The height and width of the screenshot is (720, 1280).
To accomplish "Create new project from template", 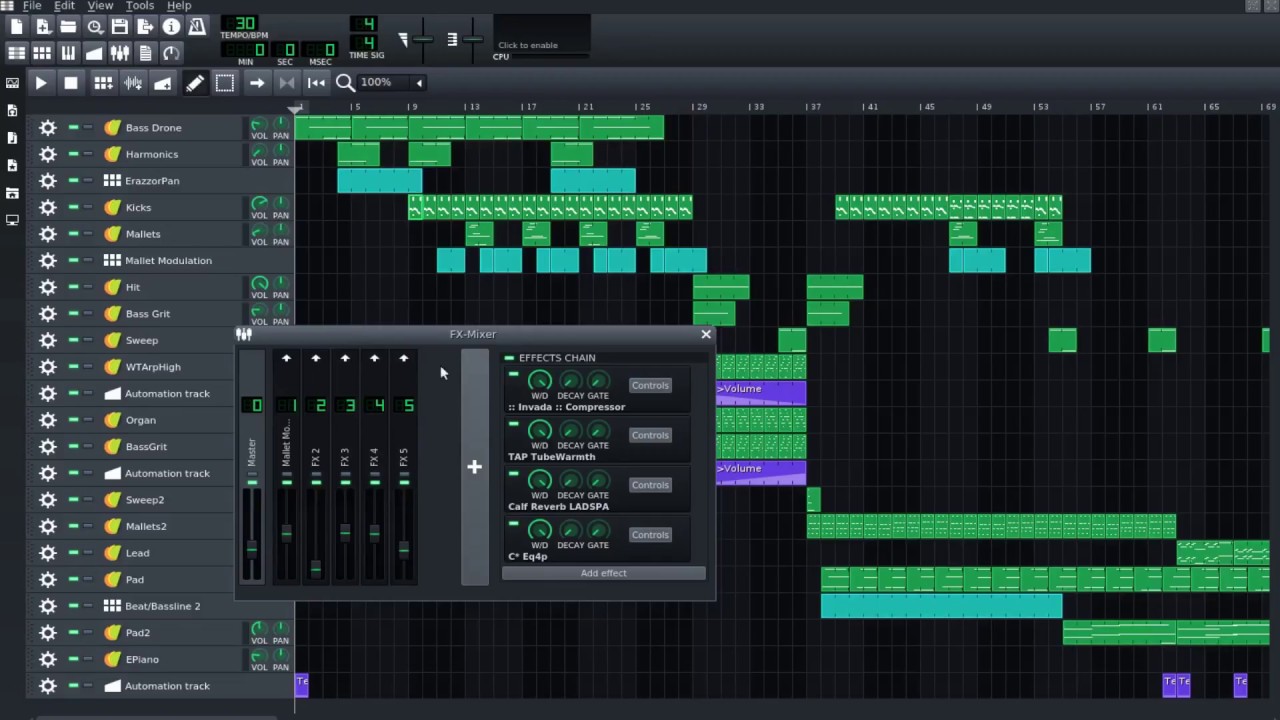I will click(43, 27).
